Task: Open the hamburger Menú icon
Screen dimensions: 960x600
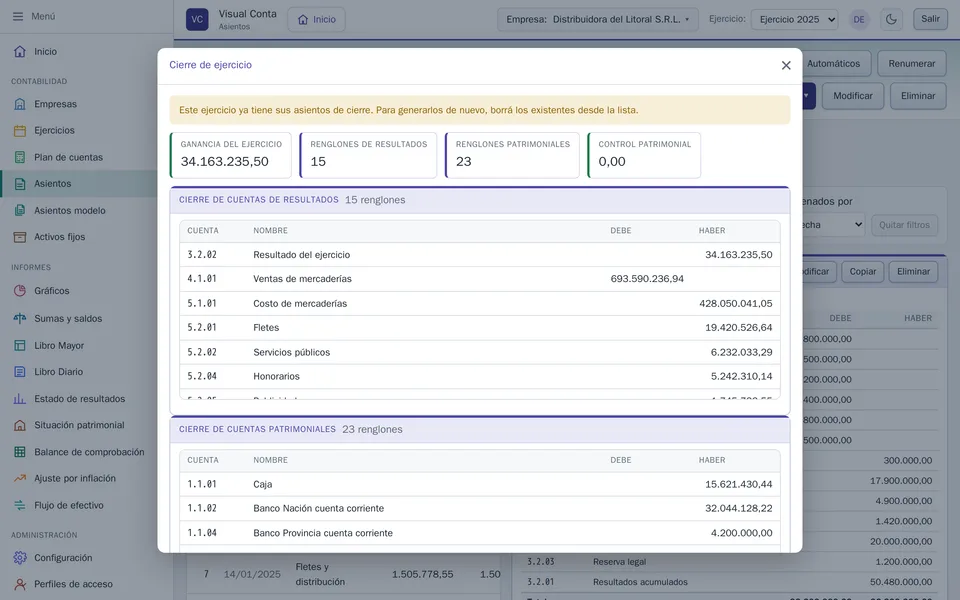Action: point(18,17)
